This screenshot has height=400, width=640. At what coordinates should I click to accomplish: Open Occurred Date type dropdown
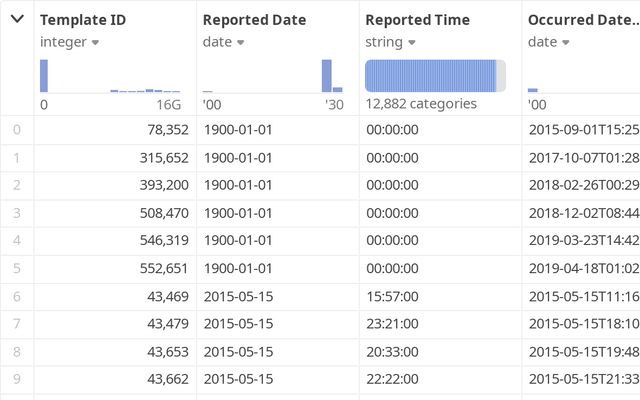(565, 42)
